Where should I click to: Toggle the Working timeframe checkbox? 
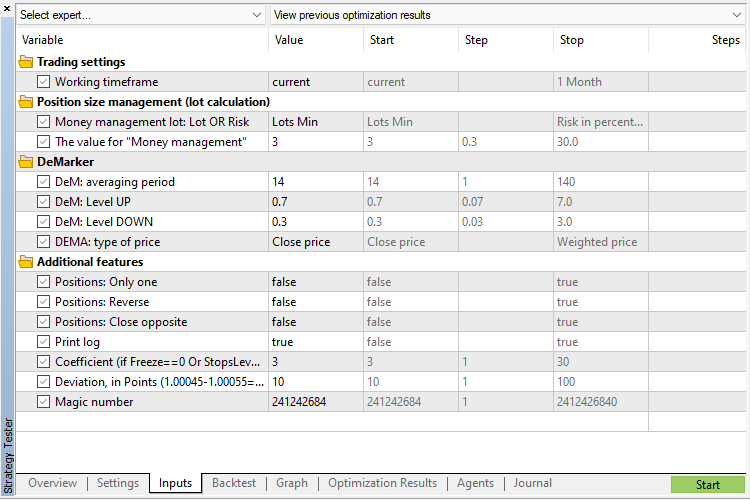(x=43, y=82)
